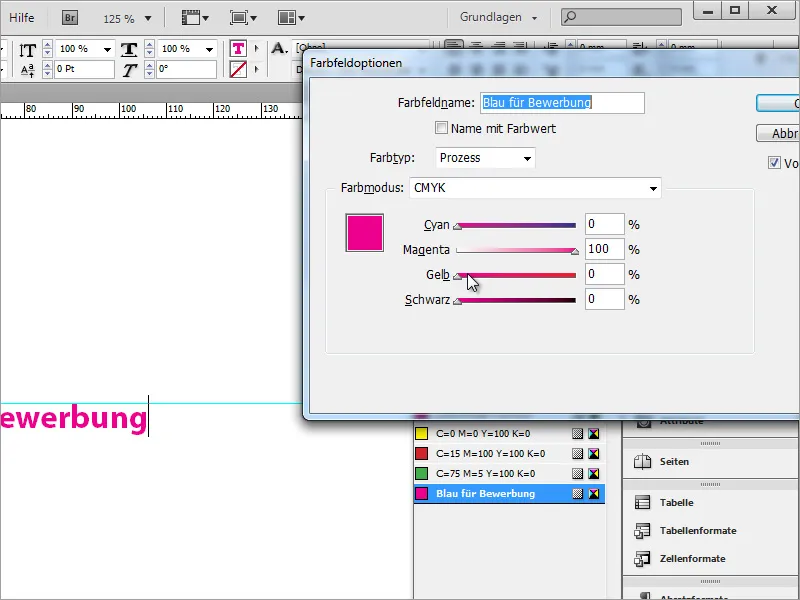Open the Hilfe menu
The height and width of the screenshot is (600, 800).
[x=21, y=18]
